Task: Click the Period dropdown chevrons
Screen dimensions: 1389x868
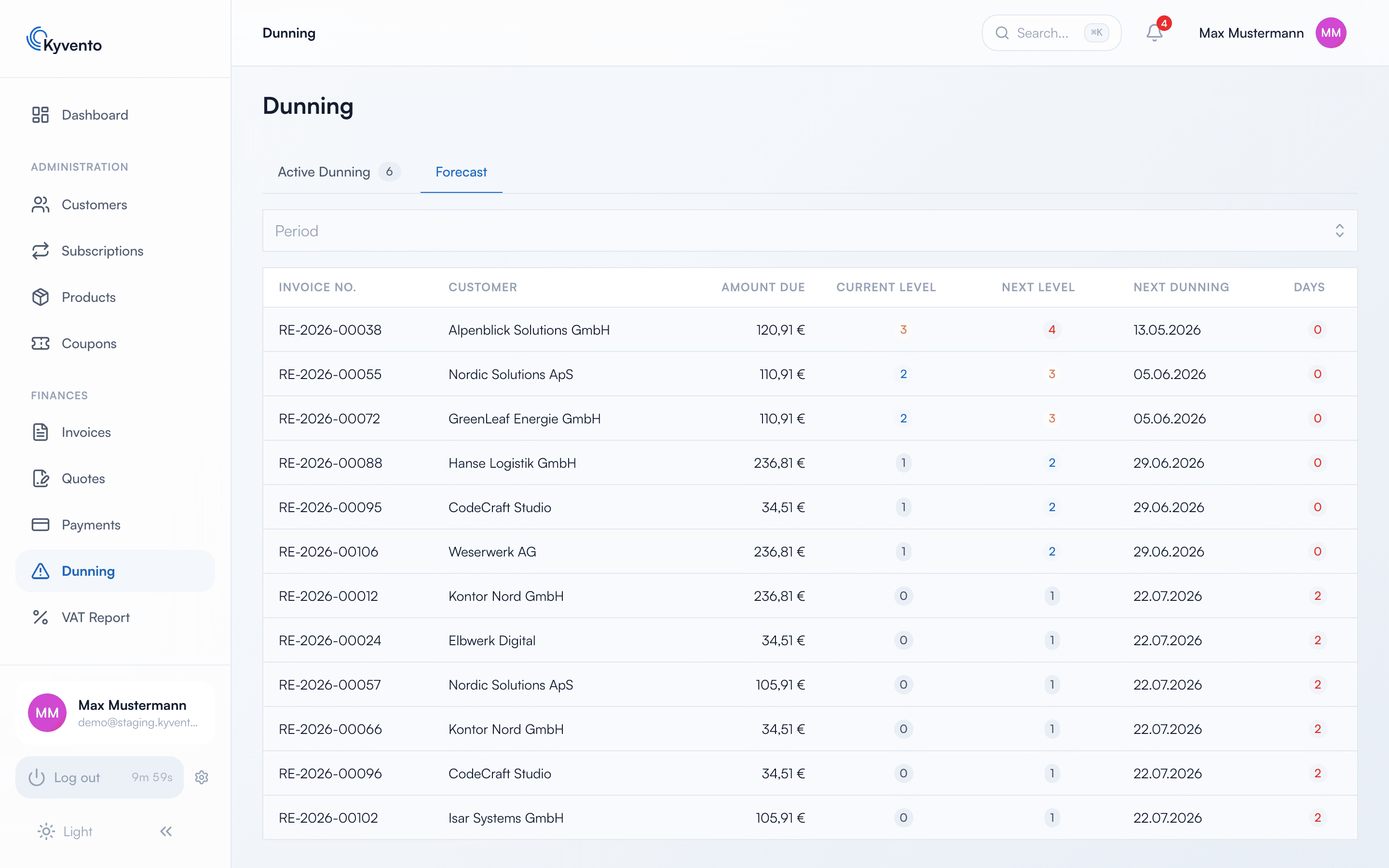Action: pyautogui.click(x=1340, y=231)
